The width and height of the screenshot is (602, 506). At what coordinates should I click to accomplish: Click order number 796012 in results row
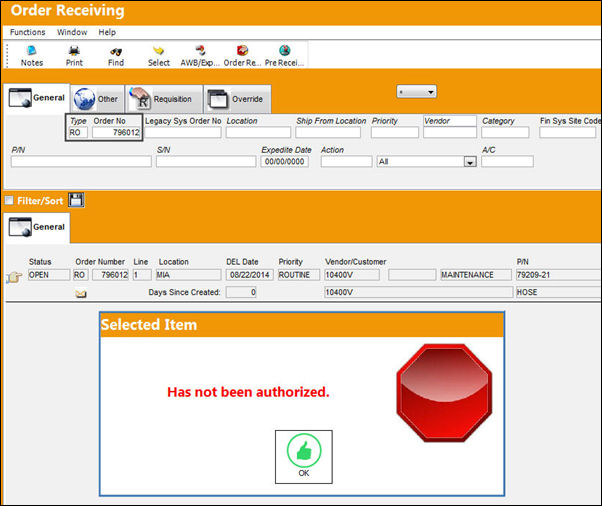click(110, 275)
